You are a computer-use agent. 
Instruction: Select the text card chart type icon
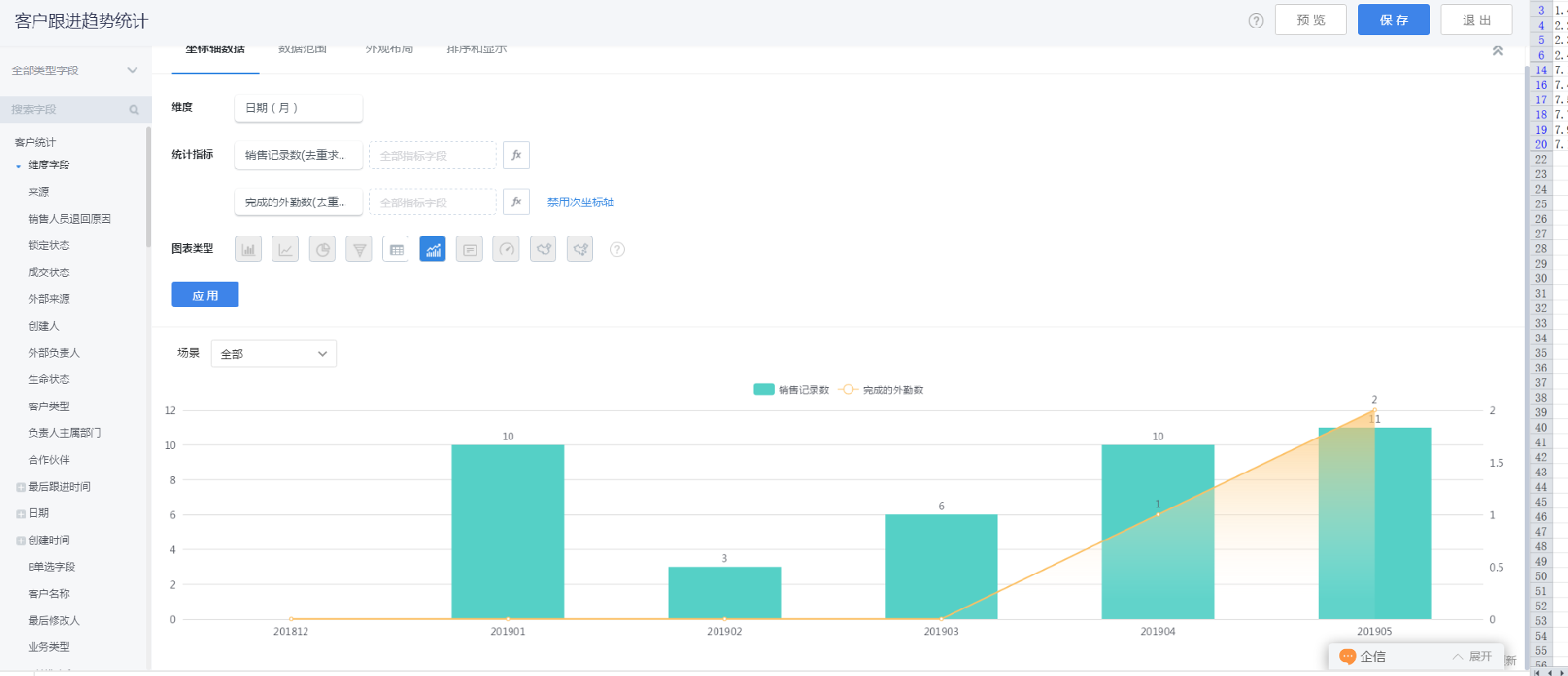pos(470,249)
